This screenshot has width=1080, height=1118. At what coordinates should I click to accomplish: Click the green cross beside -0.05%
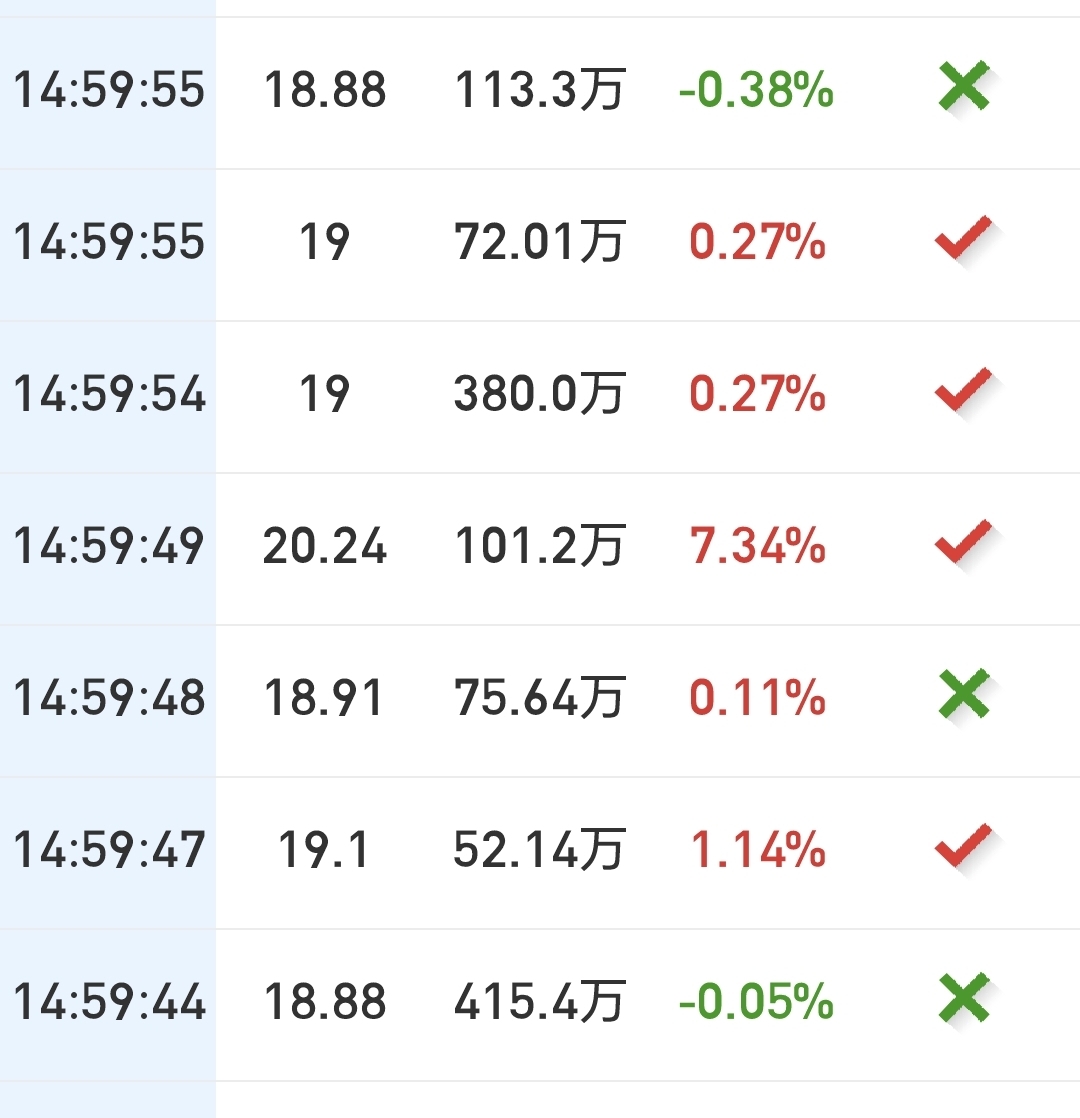point(964,998)
